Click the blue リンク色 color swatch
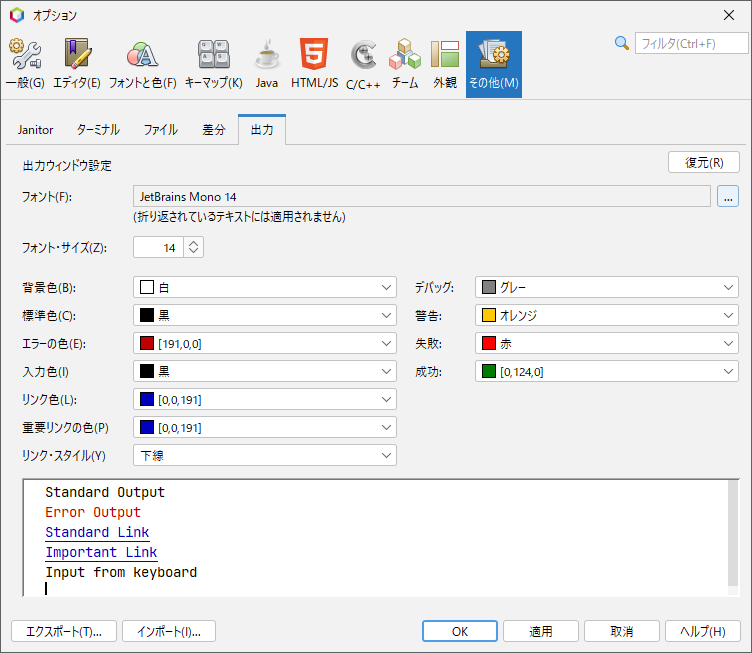This screenshot has width=752, height=653. (147, 399)
